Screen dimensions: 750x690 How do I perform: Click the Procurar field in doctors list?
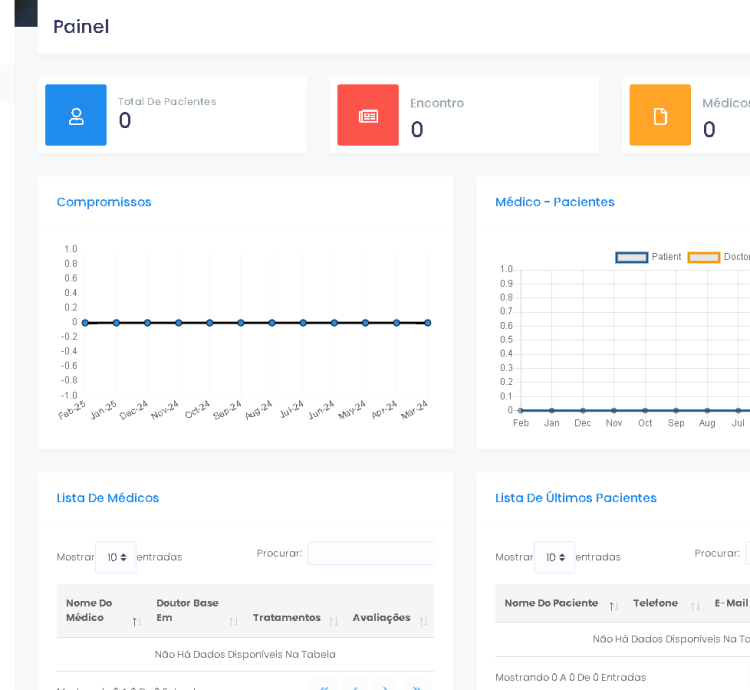371,553
